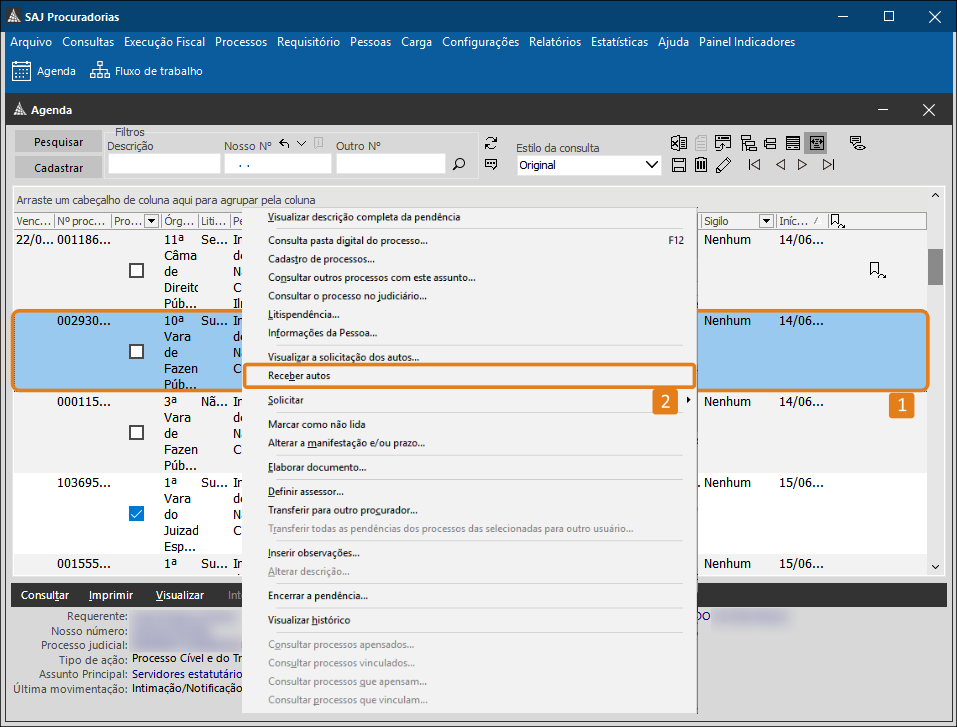Open the Sigilo column filter dropdown

coord(766,221)
